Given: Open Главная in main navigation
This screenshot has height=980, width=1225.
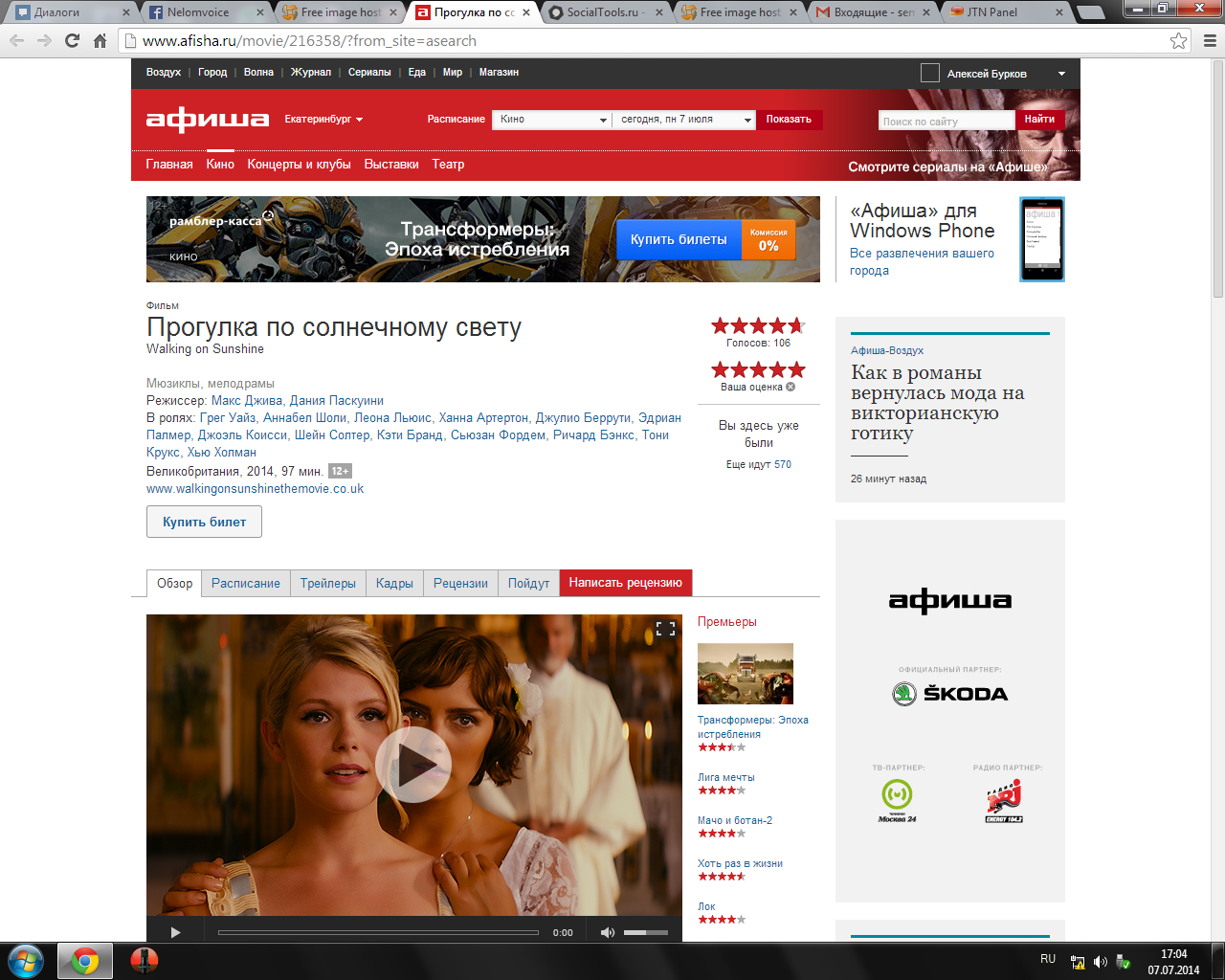Looking at the screenshot, I should tap(169, 165).
